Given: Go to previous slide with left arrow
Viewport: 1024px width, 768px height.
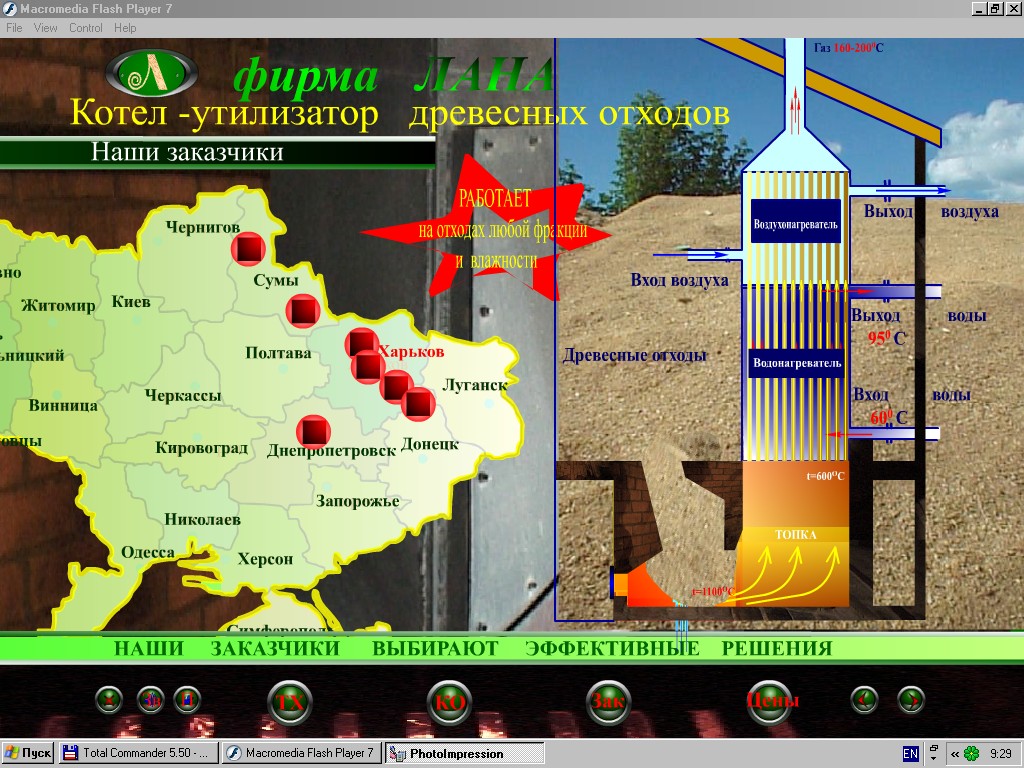Looking at the screenshot, I should tap(863, 699).
